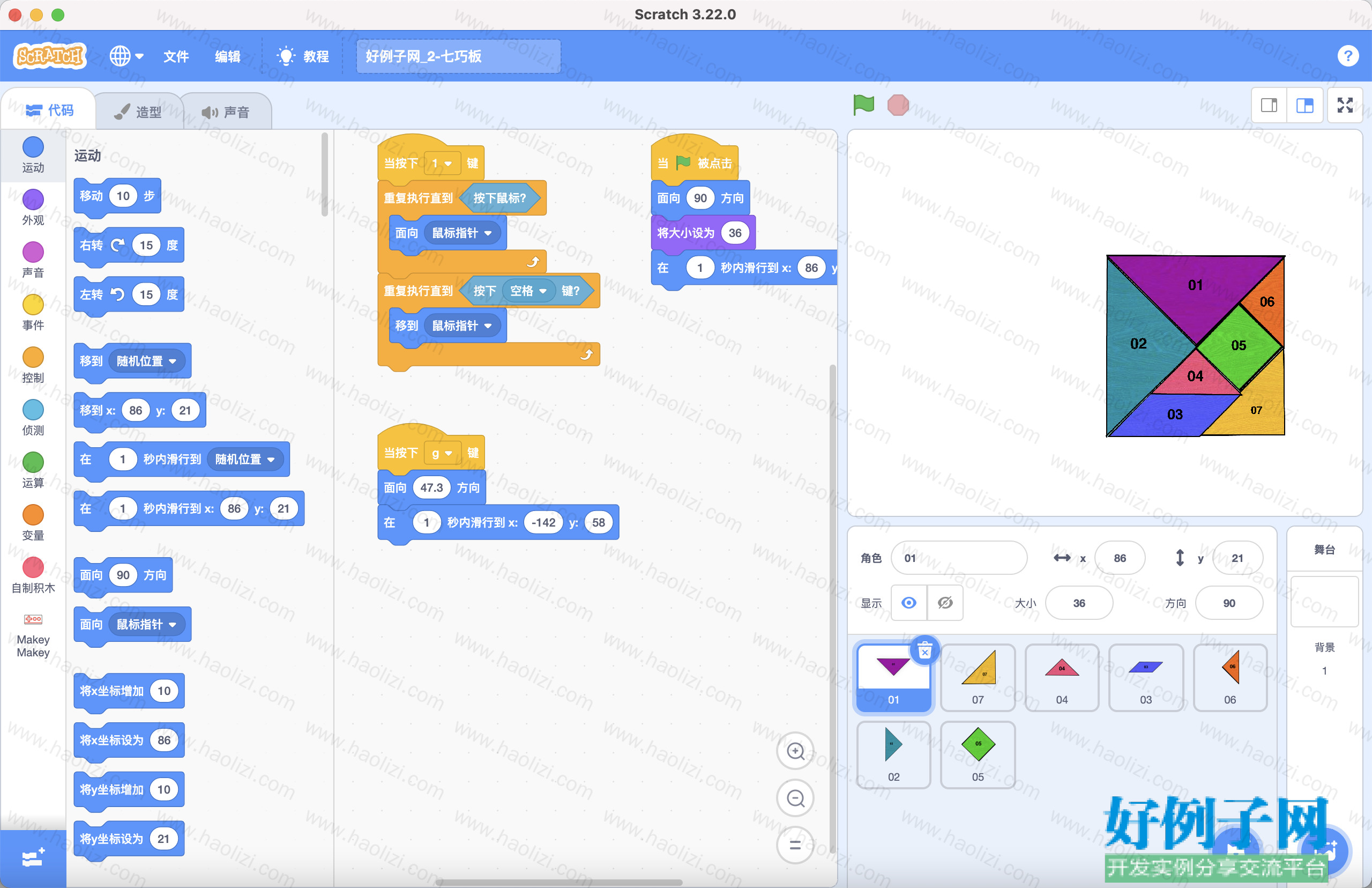Select the 运动 motion category
Viewport: 1372px width, 888px height.
pos(33,154)
